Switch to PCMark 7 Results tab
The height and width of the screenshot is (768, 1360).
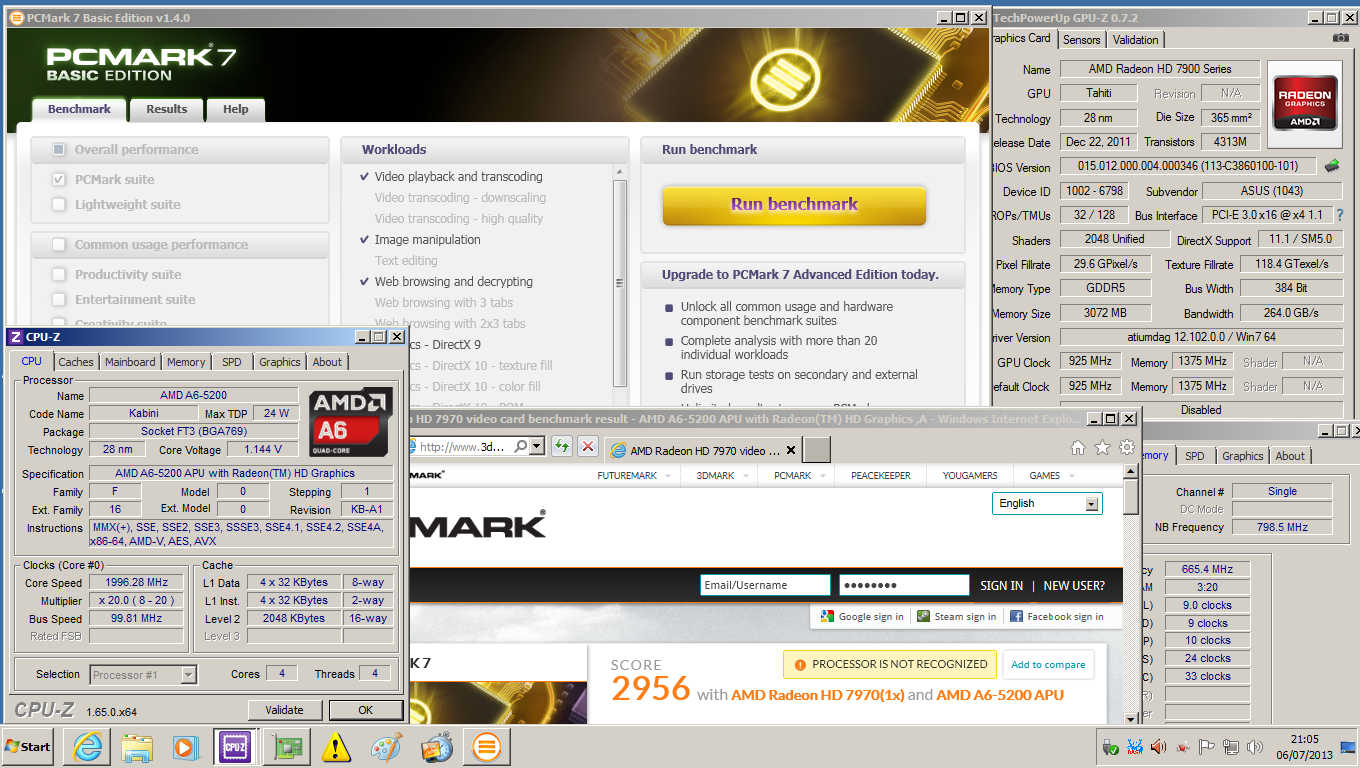(x=167, y=109)
